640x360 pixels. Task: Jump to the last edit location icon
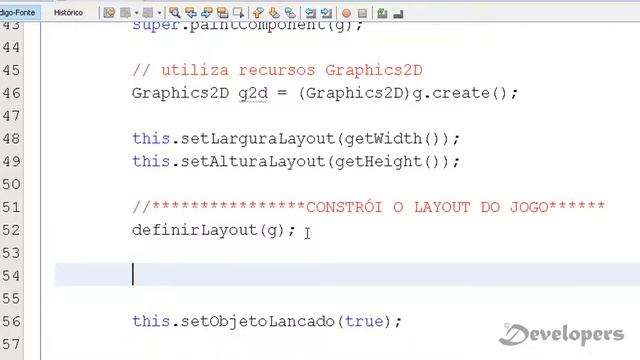coord(109,13)
